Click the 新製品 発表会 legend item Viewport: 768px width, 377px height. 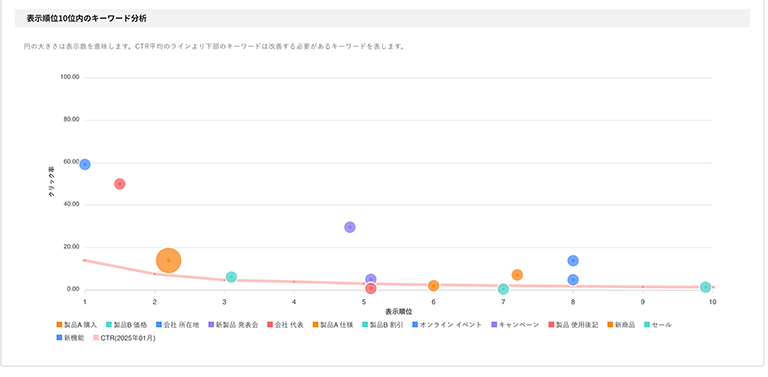click(x=233, y=325)
